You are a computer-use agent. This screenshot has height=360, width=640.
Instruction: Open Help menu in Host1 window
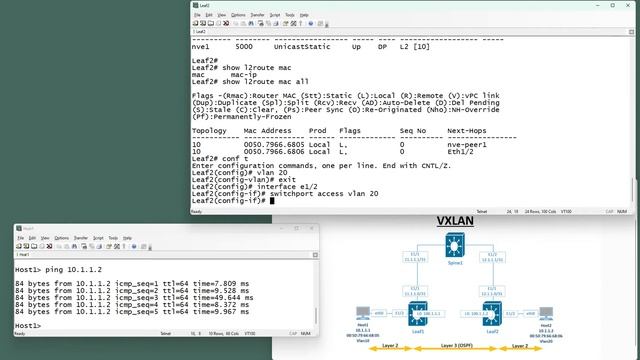[127, 238]
